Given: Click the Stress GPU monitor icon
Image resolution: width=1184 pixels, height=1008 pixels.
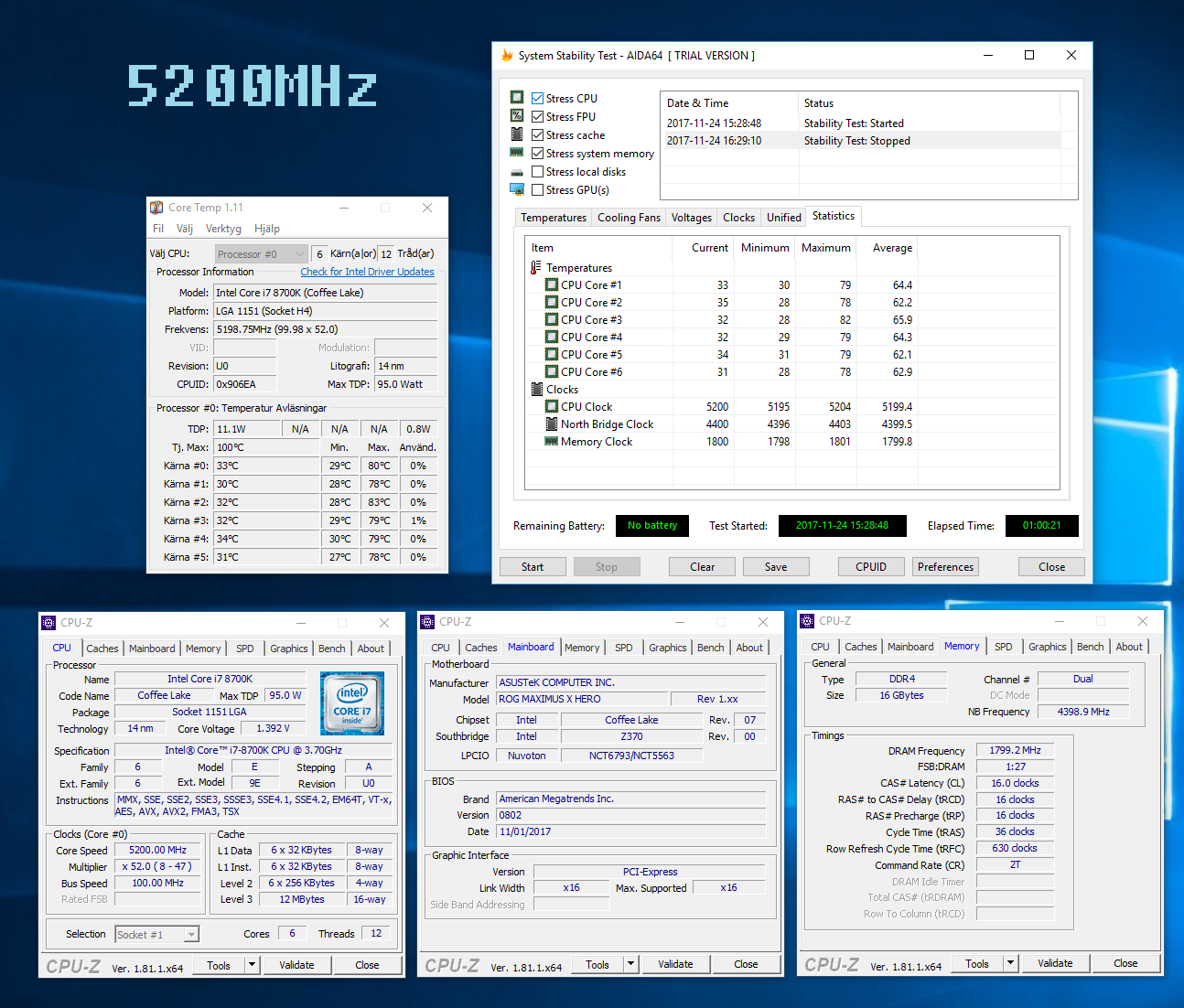Looking at the screenshot, I should (517, 189).
